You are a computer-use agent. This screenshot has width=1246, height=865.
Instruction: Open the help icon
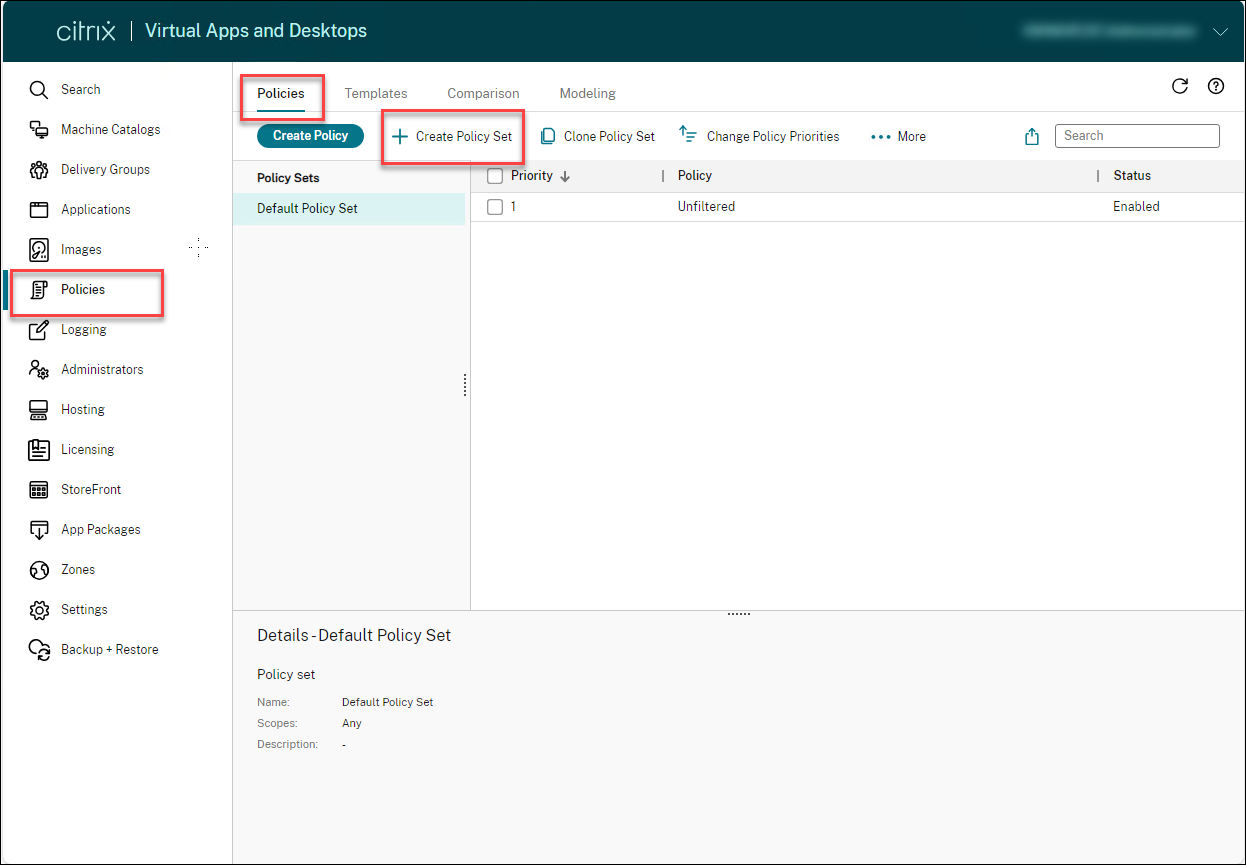[x=1215, y=87]
